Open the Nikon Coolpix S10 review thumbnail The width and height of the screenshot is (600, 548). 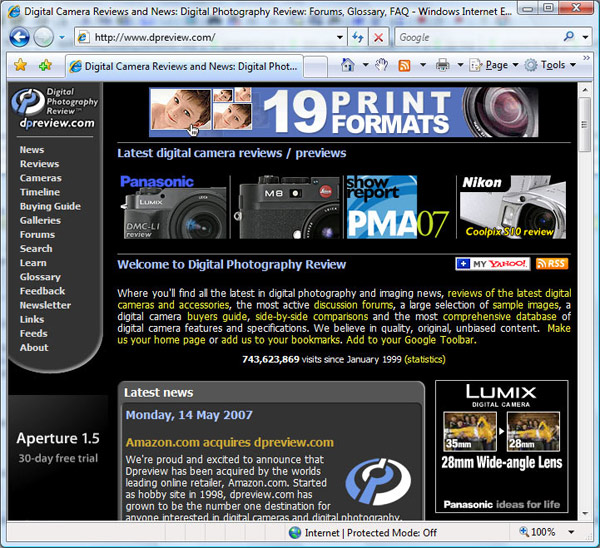click(513, 207)
